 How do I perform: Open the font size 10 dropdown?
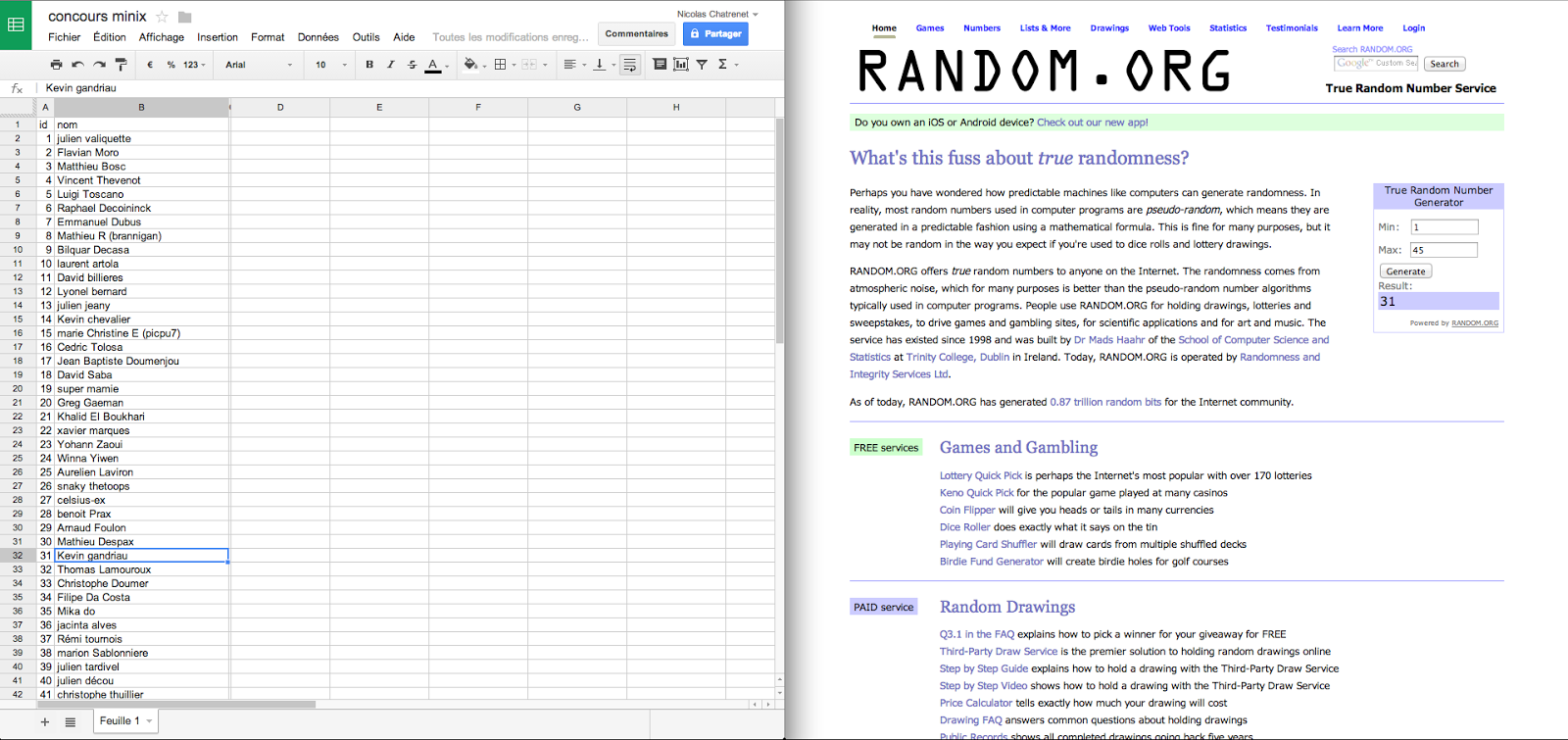(331, 65)
